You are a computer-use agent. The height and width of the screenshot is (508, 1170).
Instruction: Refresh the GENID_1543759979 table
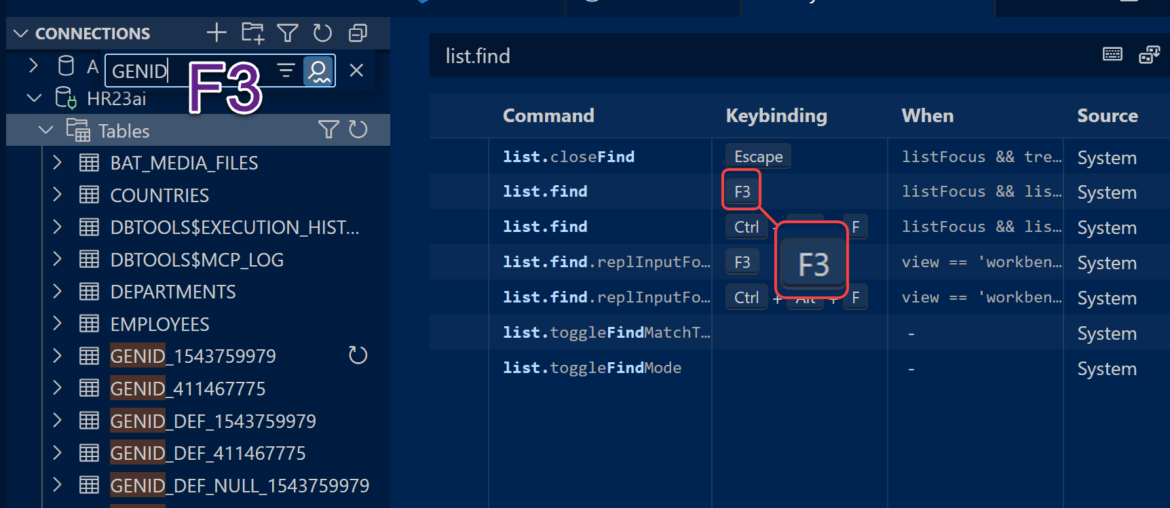357,356
